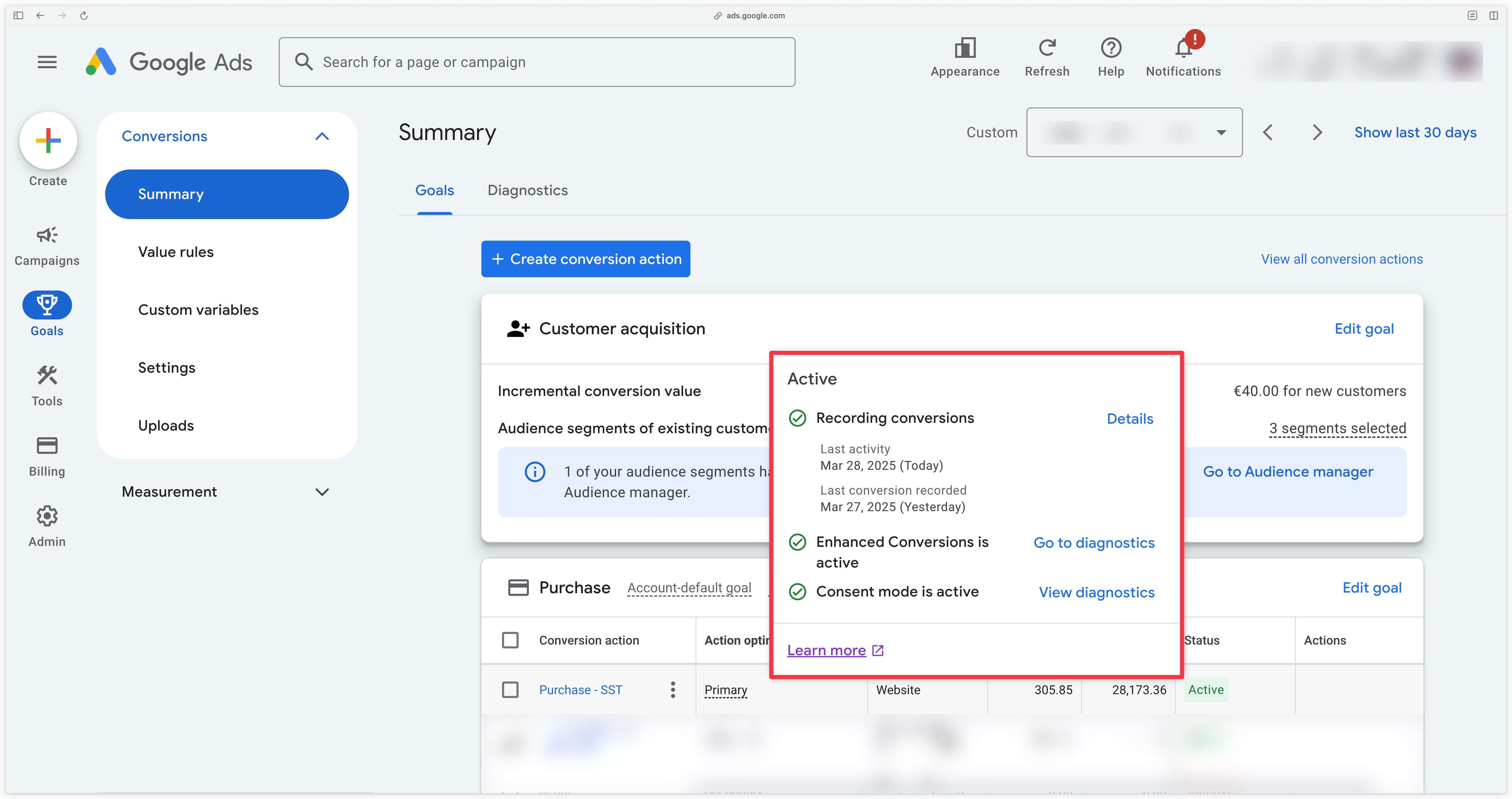Click the Primary optimization label
The width and height of the screenshot is (1512, 799).
click(x=726, y=690)
